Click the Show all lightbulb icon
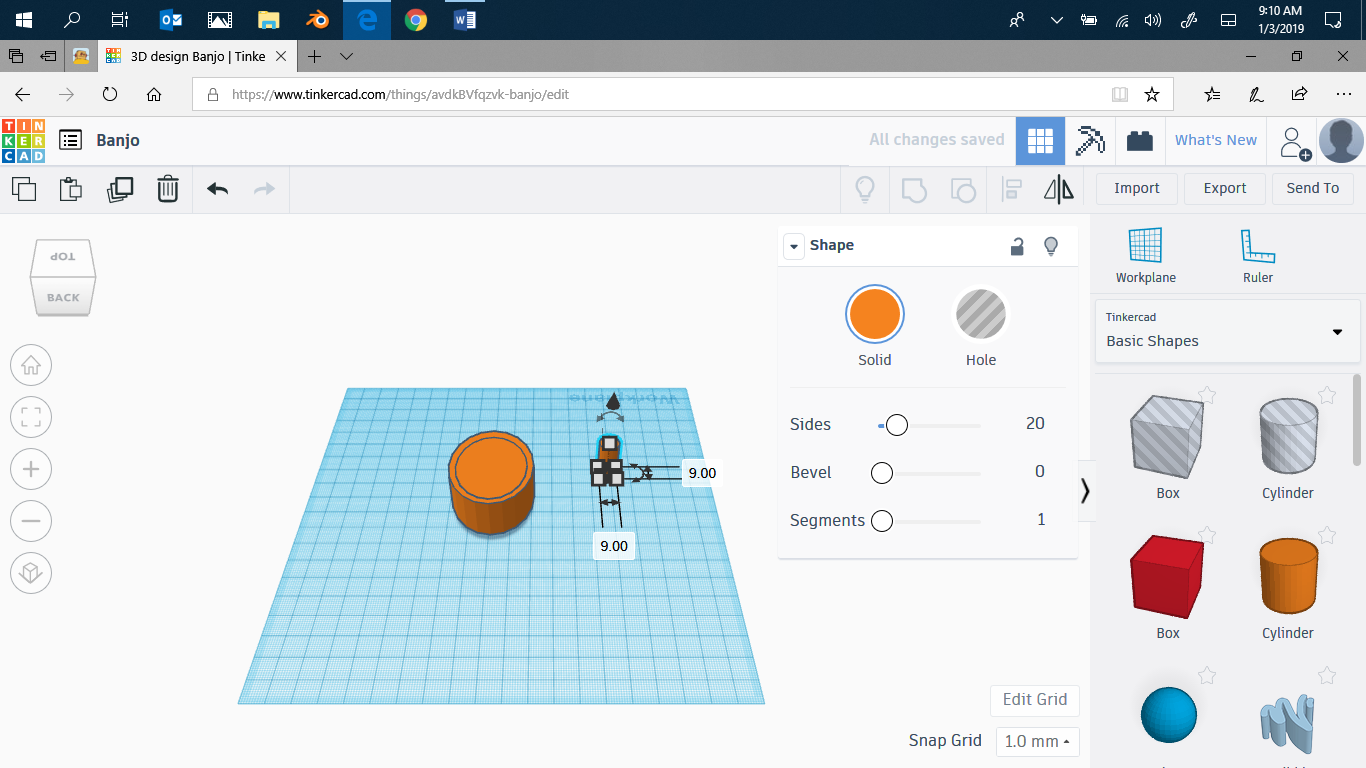 pos(865,189)
